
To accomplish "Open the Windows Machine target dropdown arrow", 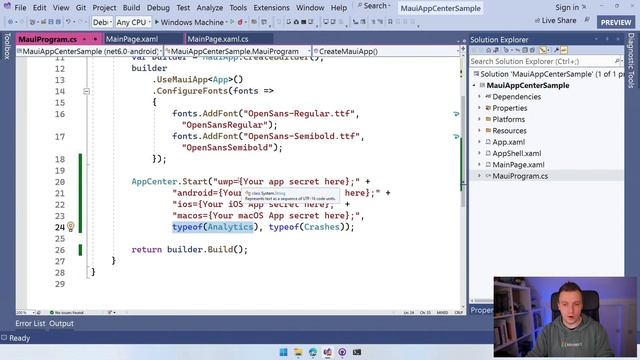I will coord(227,22).
